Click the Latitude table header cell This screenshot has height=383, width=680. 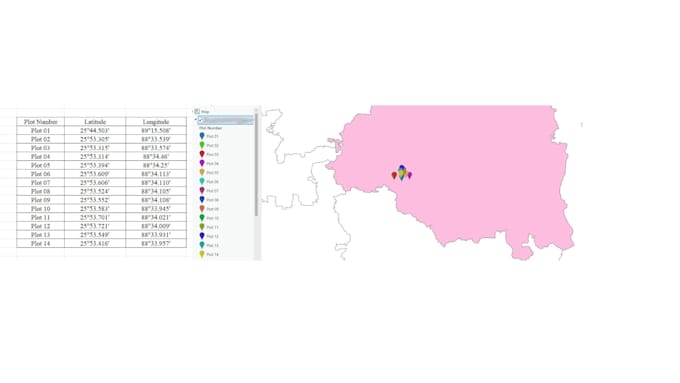pos(95,121)
